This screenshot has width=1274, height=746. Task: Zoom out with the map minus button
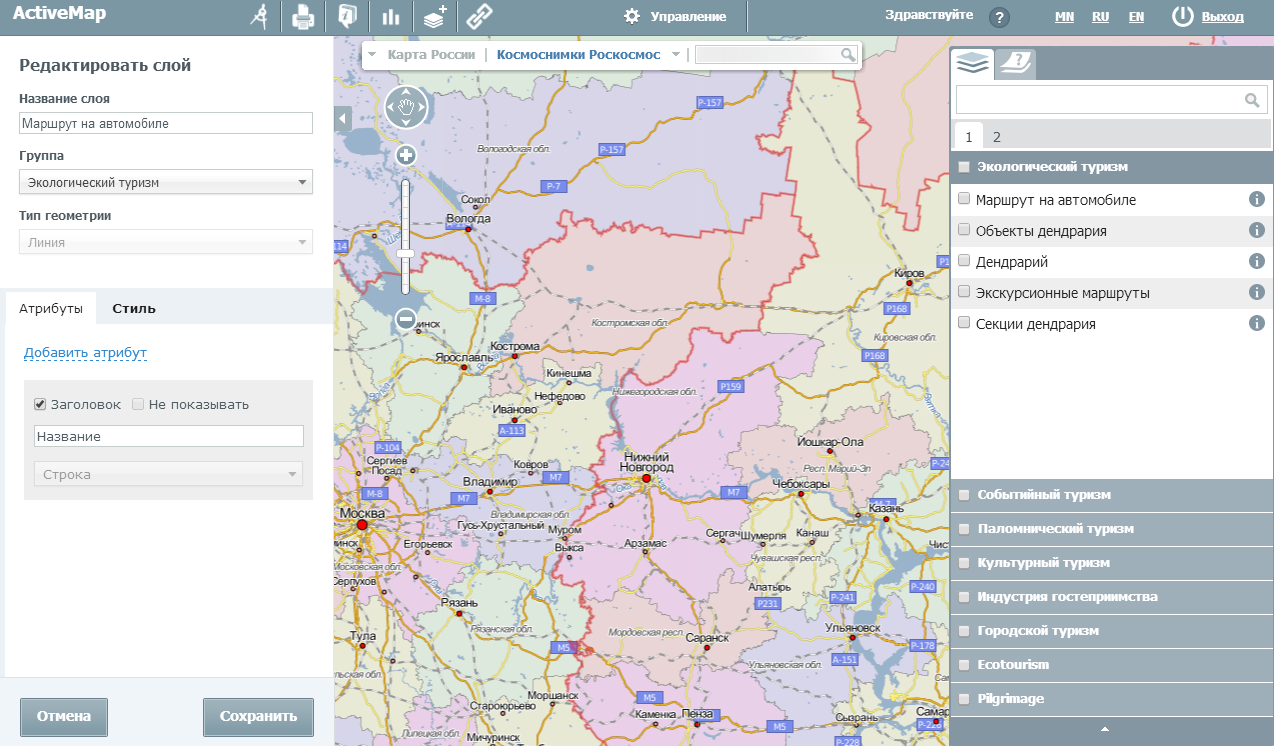[406, 319]
